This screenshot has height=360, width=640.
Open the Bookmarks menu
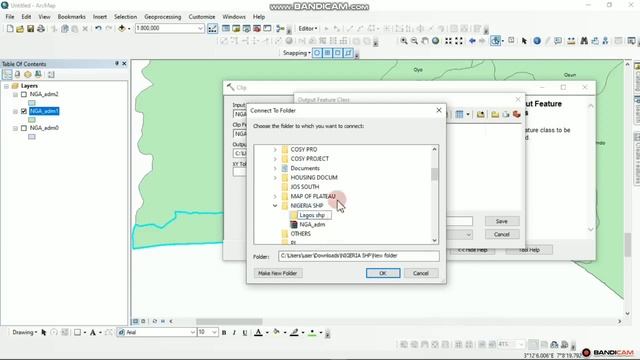tap(71, 17)
